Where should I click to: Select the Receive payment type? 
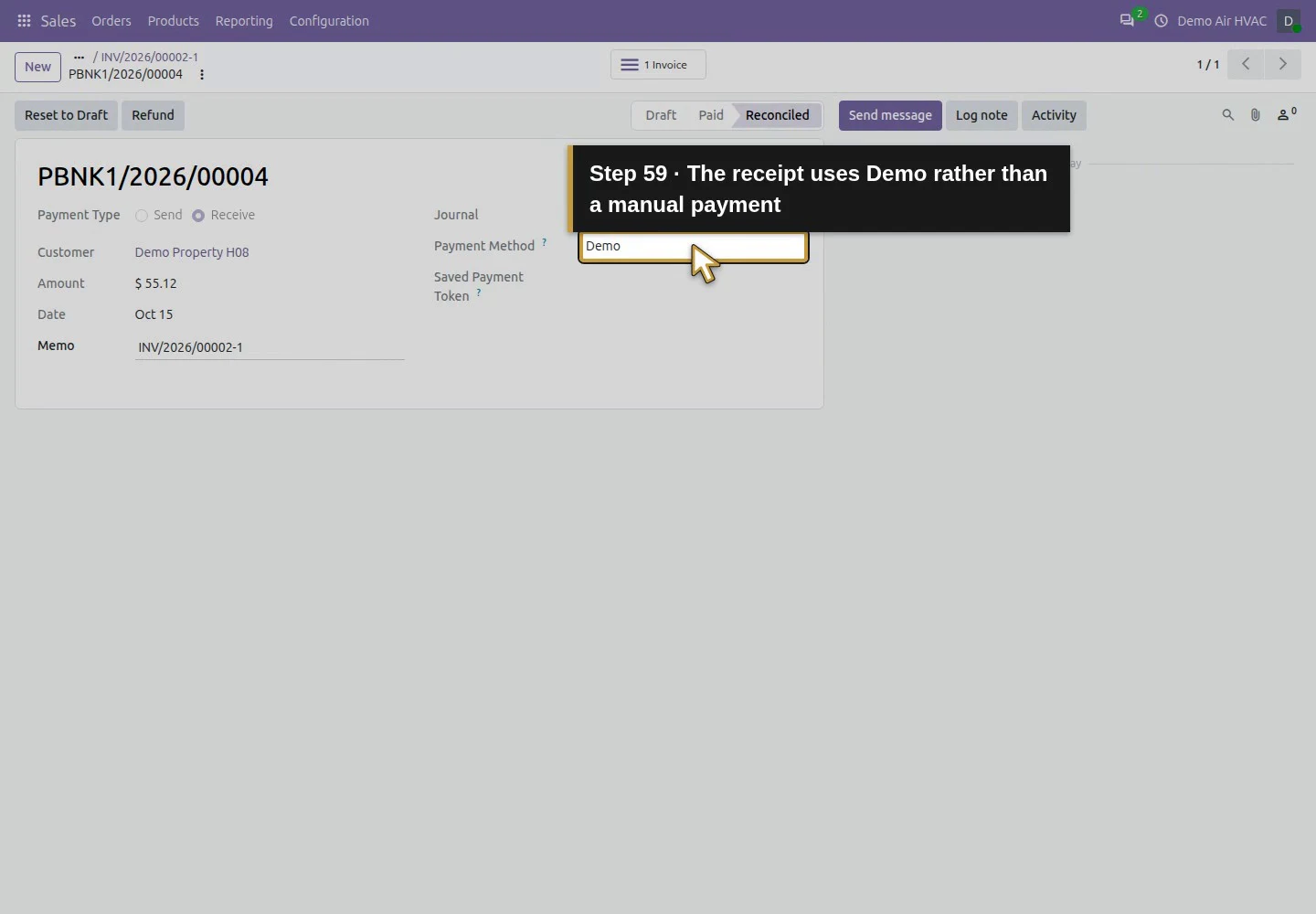198,216
